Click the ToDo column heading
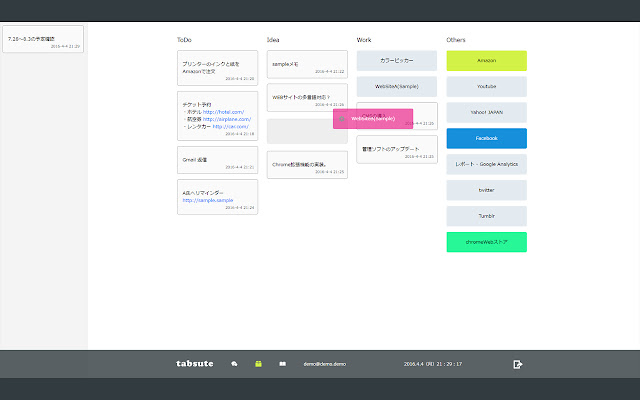Viewport: 640px width, 400px height. [x=184, y=40]
